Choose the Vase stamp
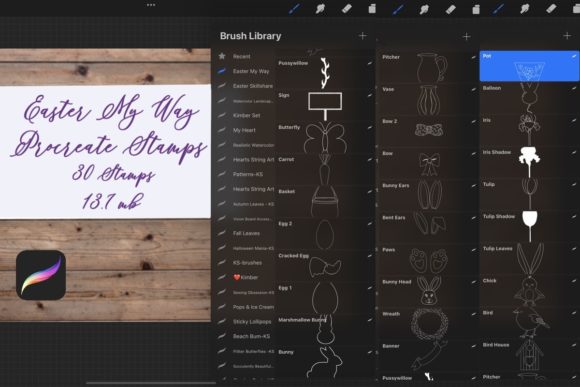 click(x=429, y=100)
